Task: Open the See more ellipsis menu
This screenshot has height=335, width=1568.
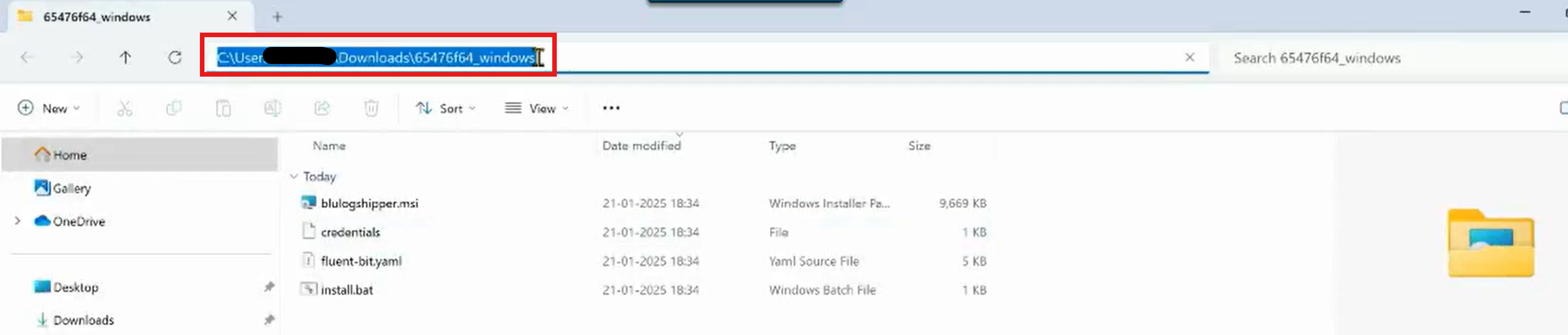Action: pyautogui.click(x=610, y=109)
